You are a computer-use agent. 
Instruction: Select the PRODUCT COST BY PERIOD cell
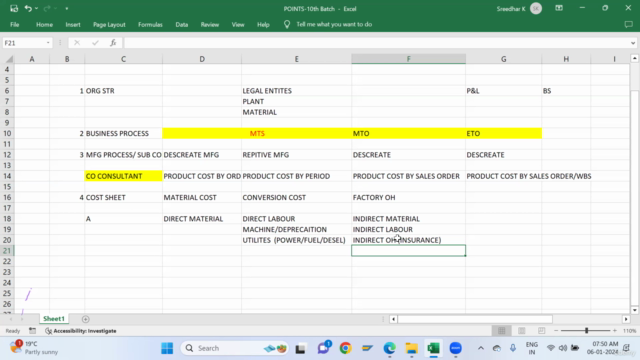(x=296, y=176)
